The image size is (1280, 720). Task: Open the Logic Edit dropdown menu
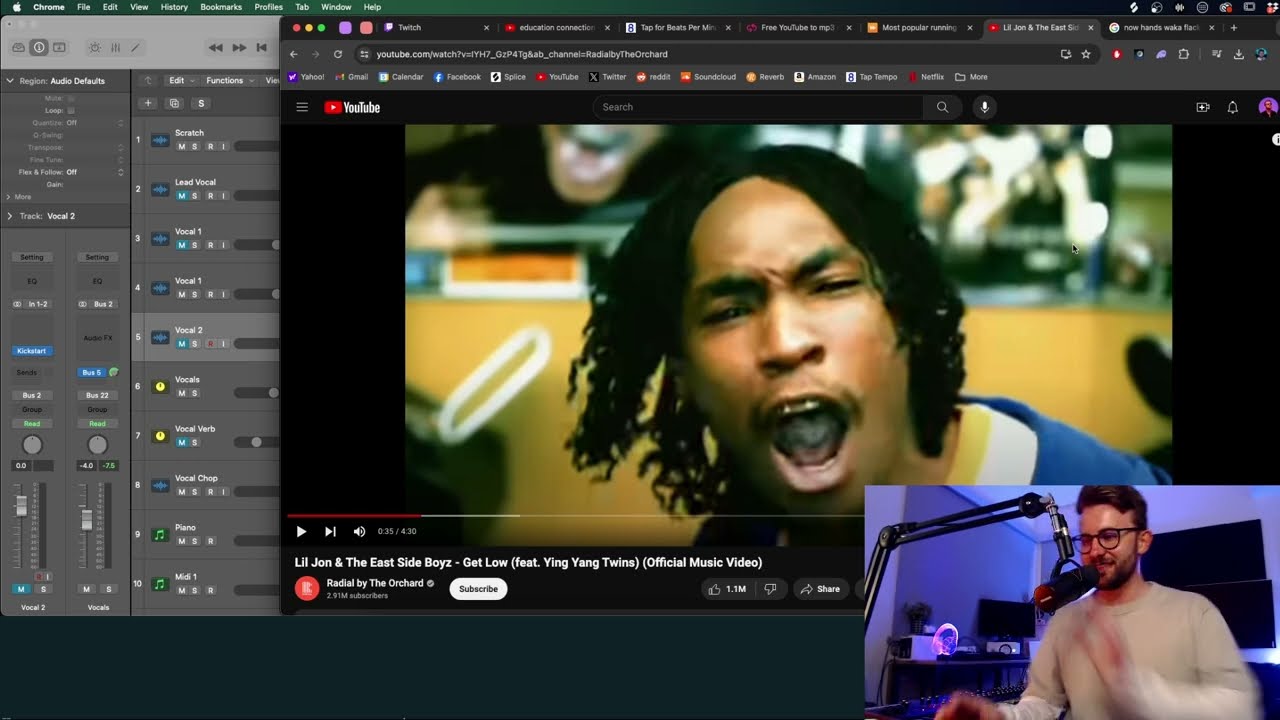click(180, 80)
